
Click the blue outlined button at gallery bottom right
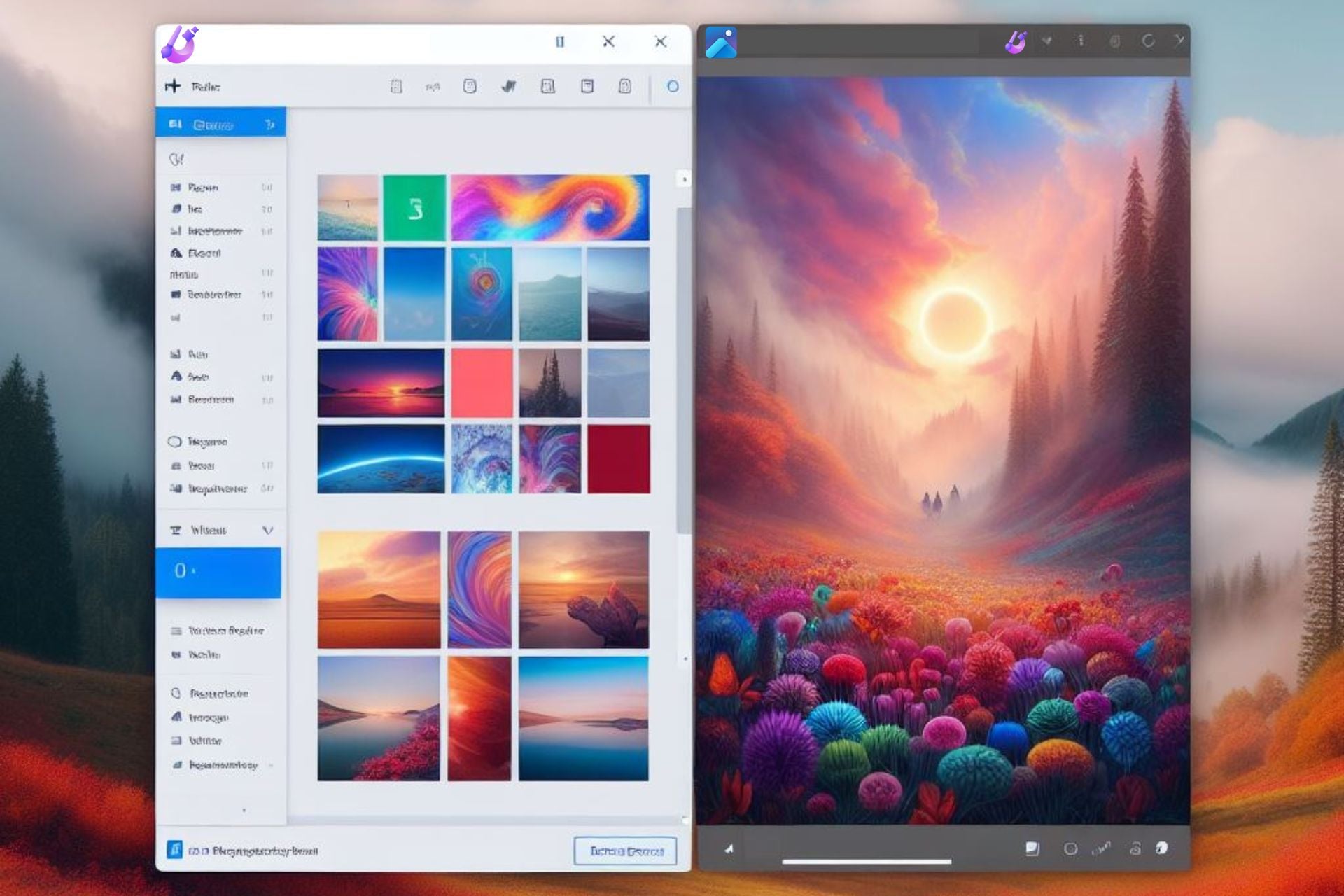[625, 850]
